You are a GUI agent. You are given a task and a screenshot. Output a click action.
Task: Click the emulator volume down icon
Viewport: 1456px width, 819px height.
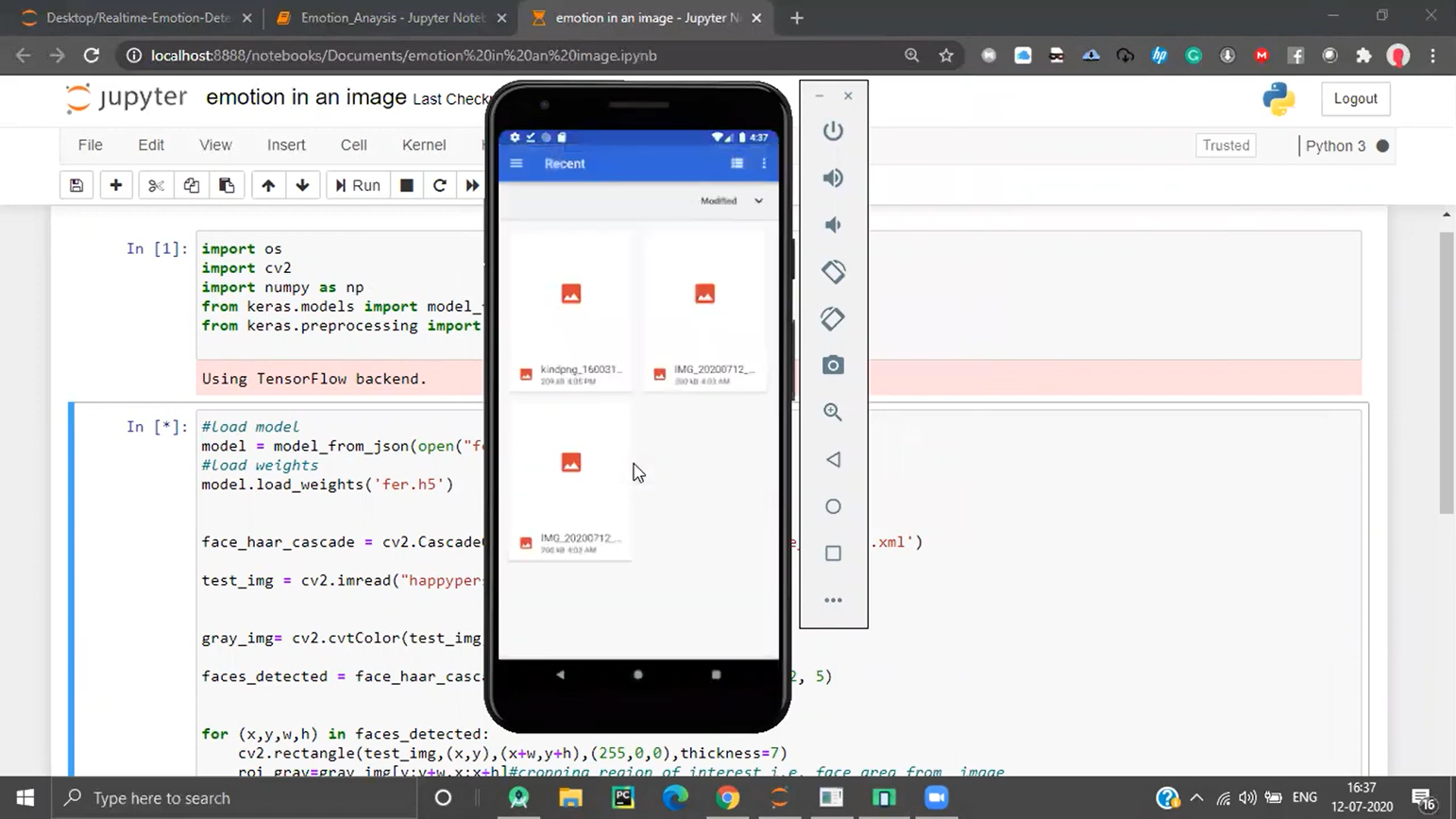[833, 225]
